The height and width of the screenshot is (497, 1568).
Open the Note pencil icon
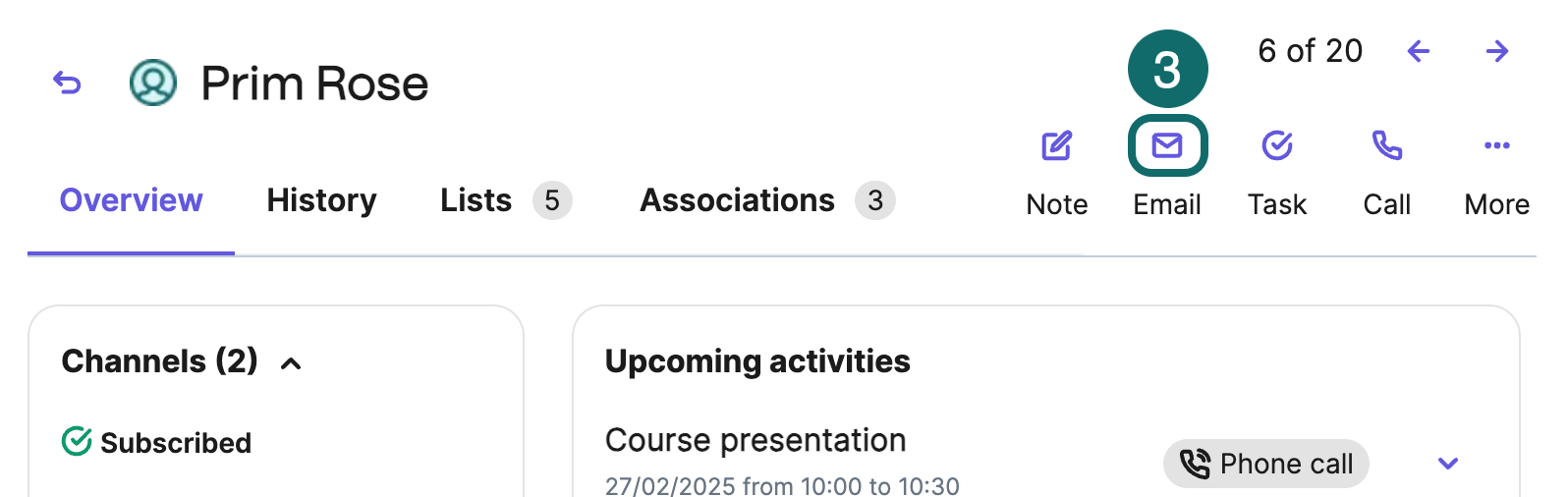click(1057, 146)
